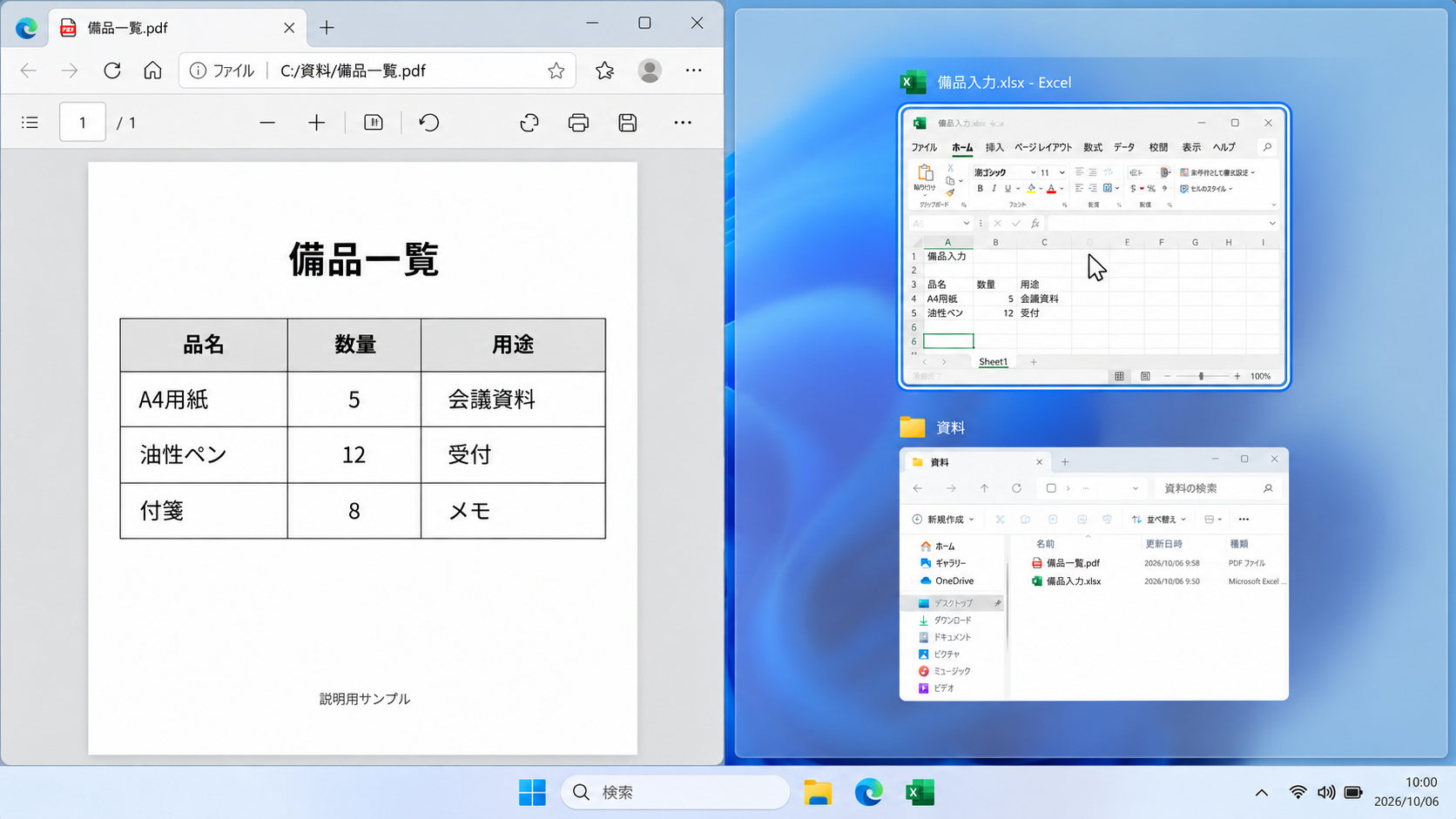Rotate the PDF with the rotate icon
The image size is (1456, 819).
(429, 123)
